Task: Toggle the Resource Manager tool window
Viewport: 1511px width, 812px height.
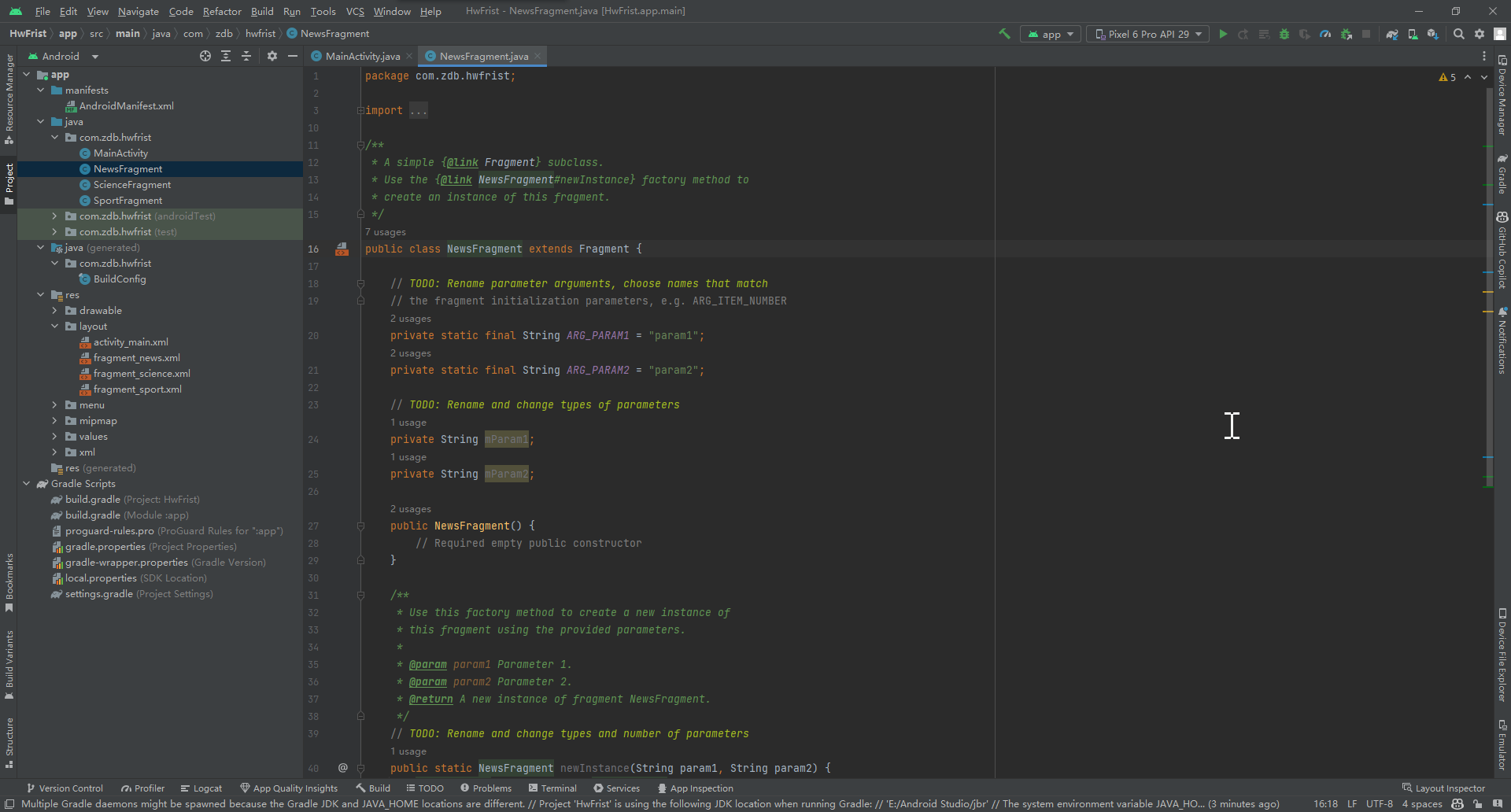Action: point(9,99)
